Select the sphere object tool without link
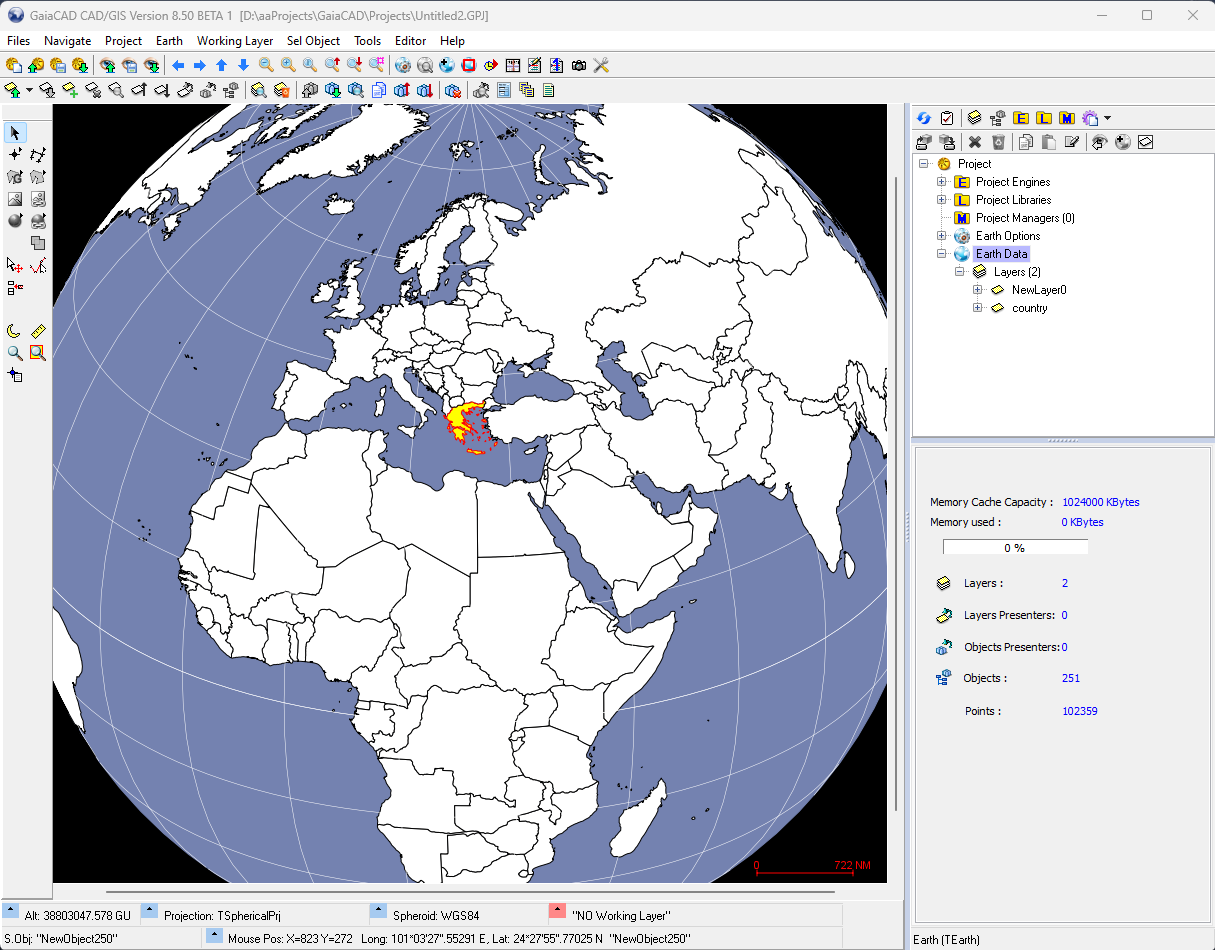This screenshot has height=951, width=1215. click(x=15, y=221)
